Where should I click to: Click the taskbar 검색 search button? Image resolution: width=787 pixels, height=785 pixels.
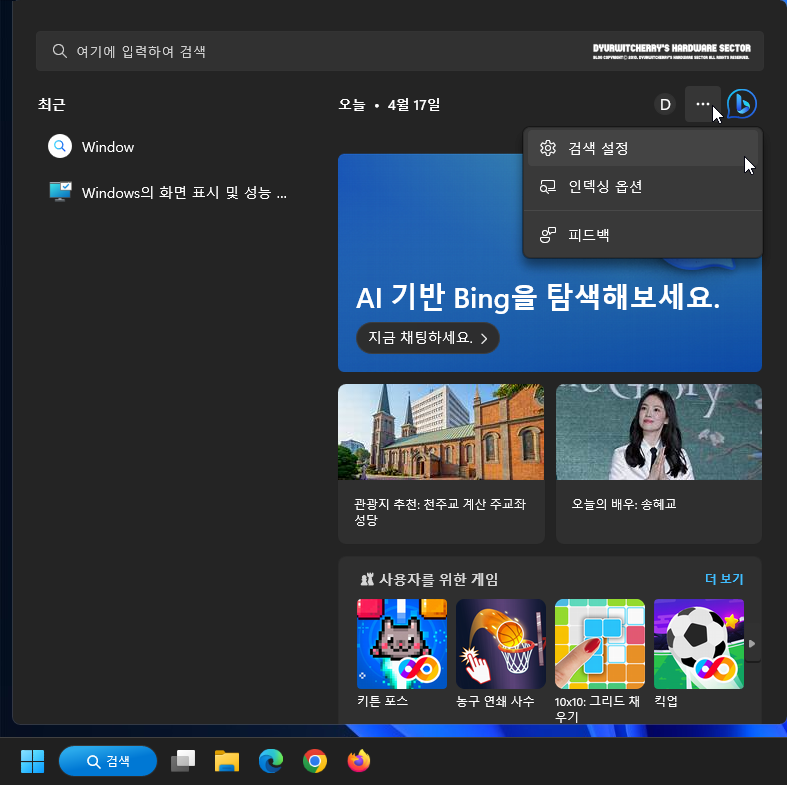point(108,761)
